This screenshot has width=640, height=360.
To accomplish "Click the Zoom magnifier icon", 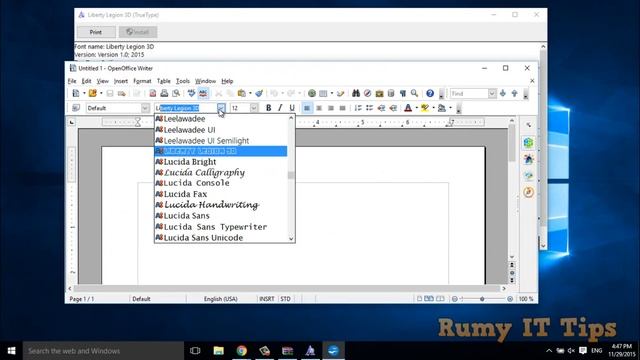I will coord(414,93).
